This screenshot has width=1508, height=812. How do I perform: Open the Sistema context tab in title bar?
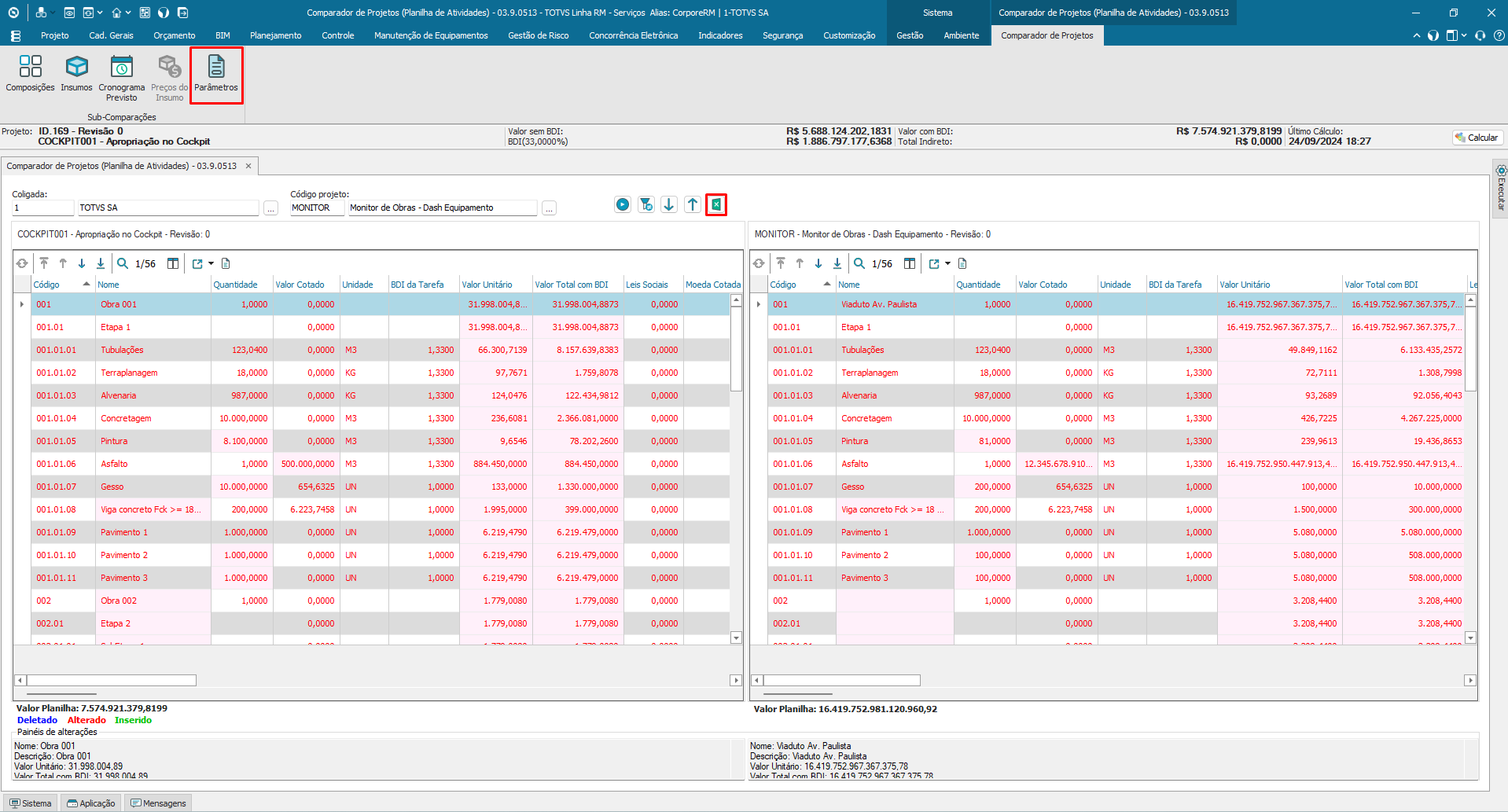937,13
